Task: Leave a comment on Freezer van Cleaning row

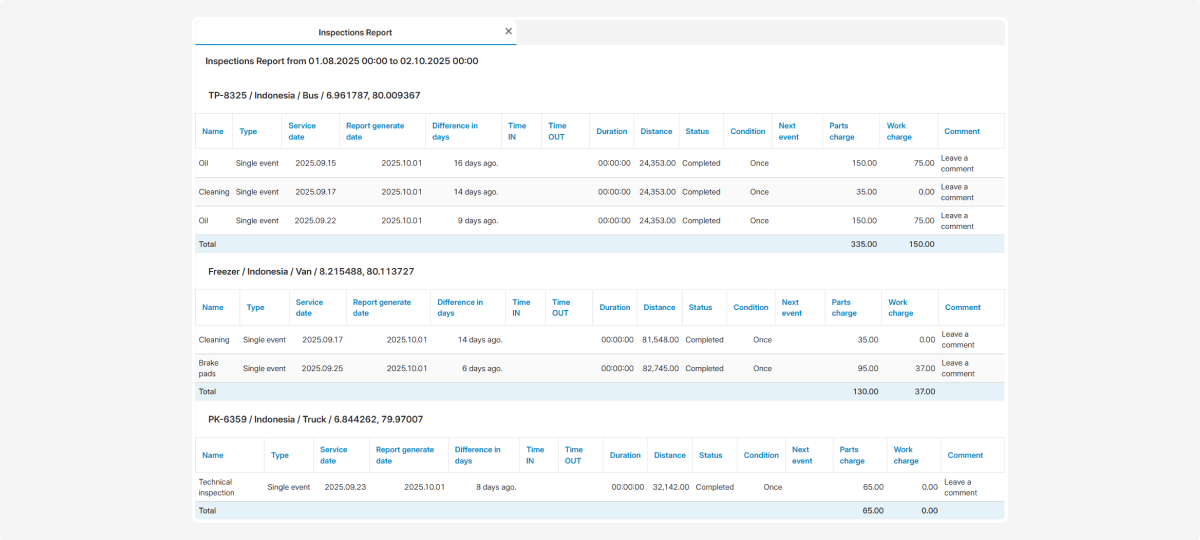Action: click(x=957, y=340)
